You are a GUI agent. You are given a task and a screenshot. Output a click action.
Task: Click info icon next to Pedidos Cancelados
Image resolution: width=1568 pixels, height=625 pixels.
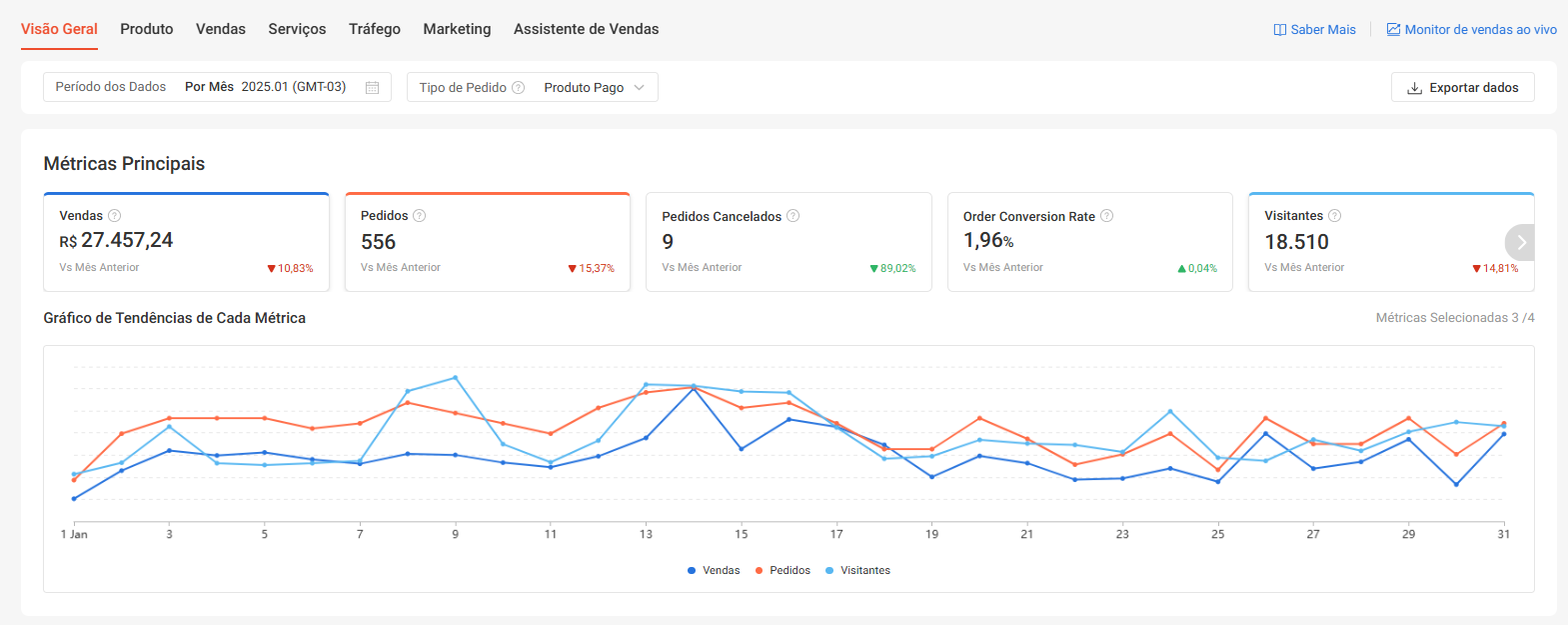[x=793, y=216]
